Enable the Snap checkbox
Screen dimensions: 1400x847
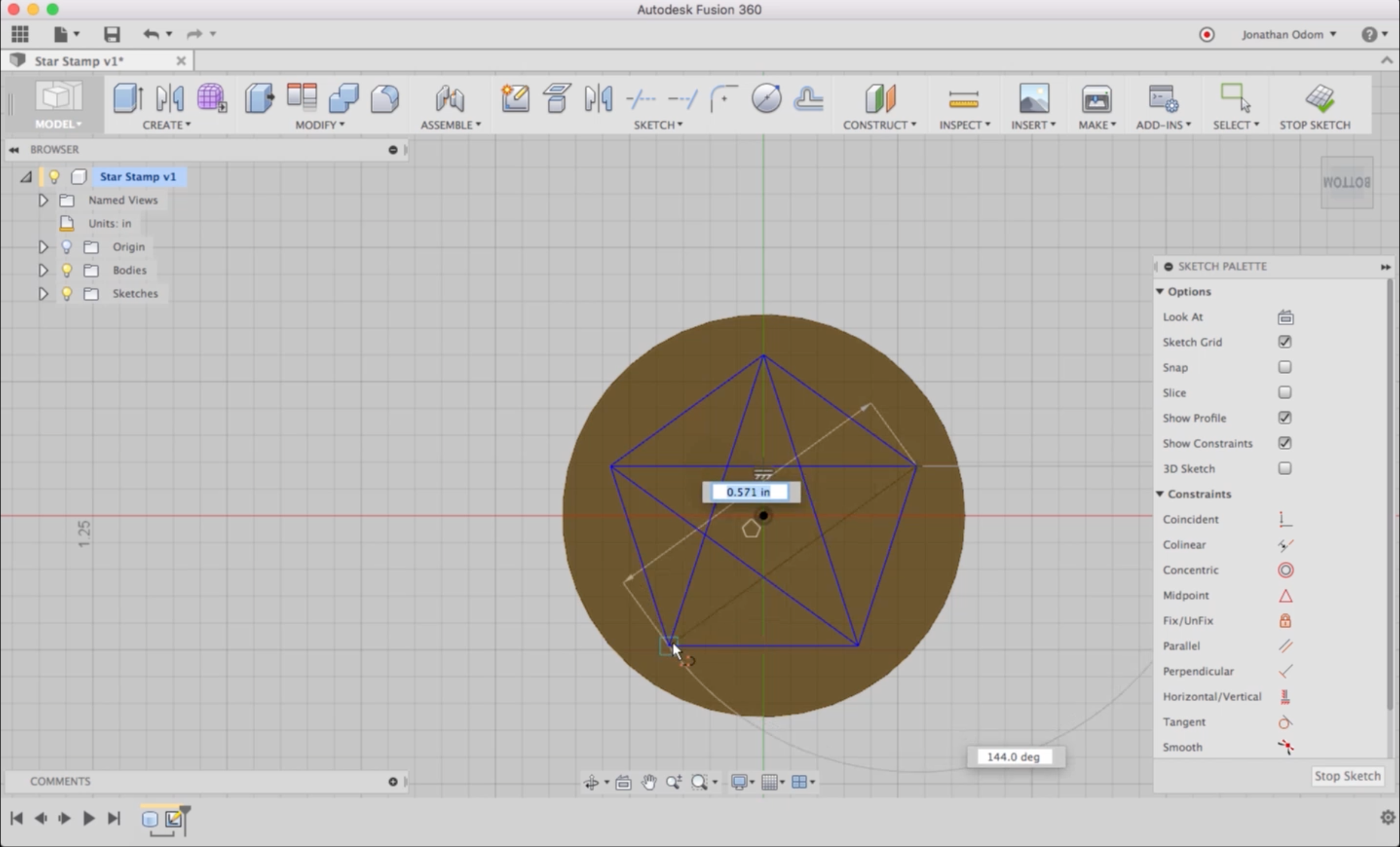pyautogui.click(x=1285, y=367)
